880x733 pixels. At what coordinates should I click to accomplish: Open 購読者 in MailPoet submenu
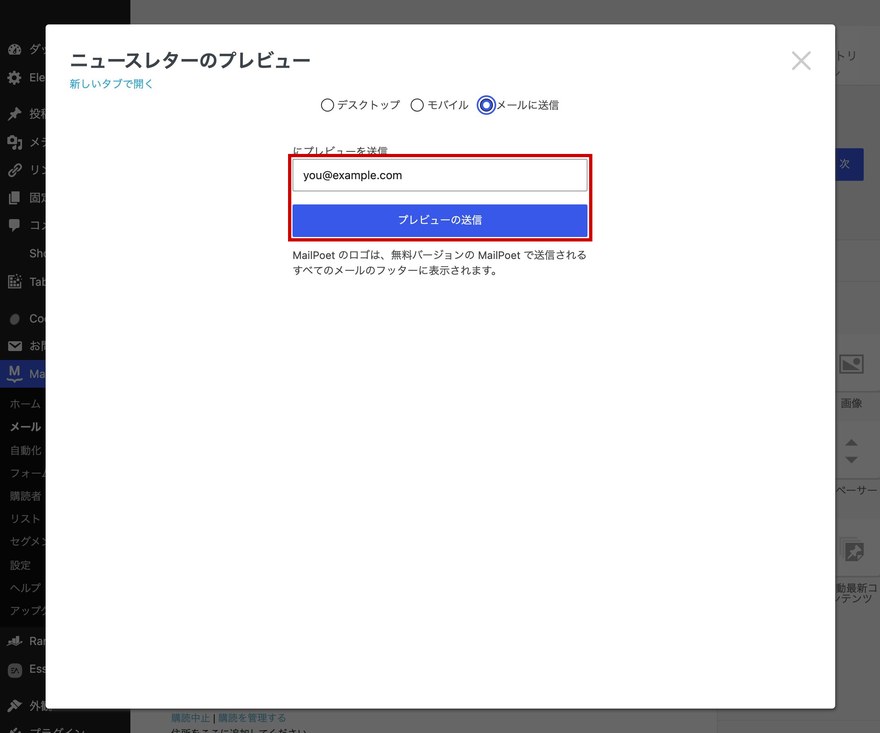(26, 496)
